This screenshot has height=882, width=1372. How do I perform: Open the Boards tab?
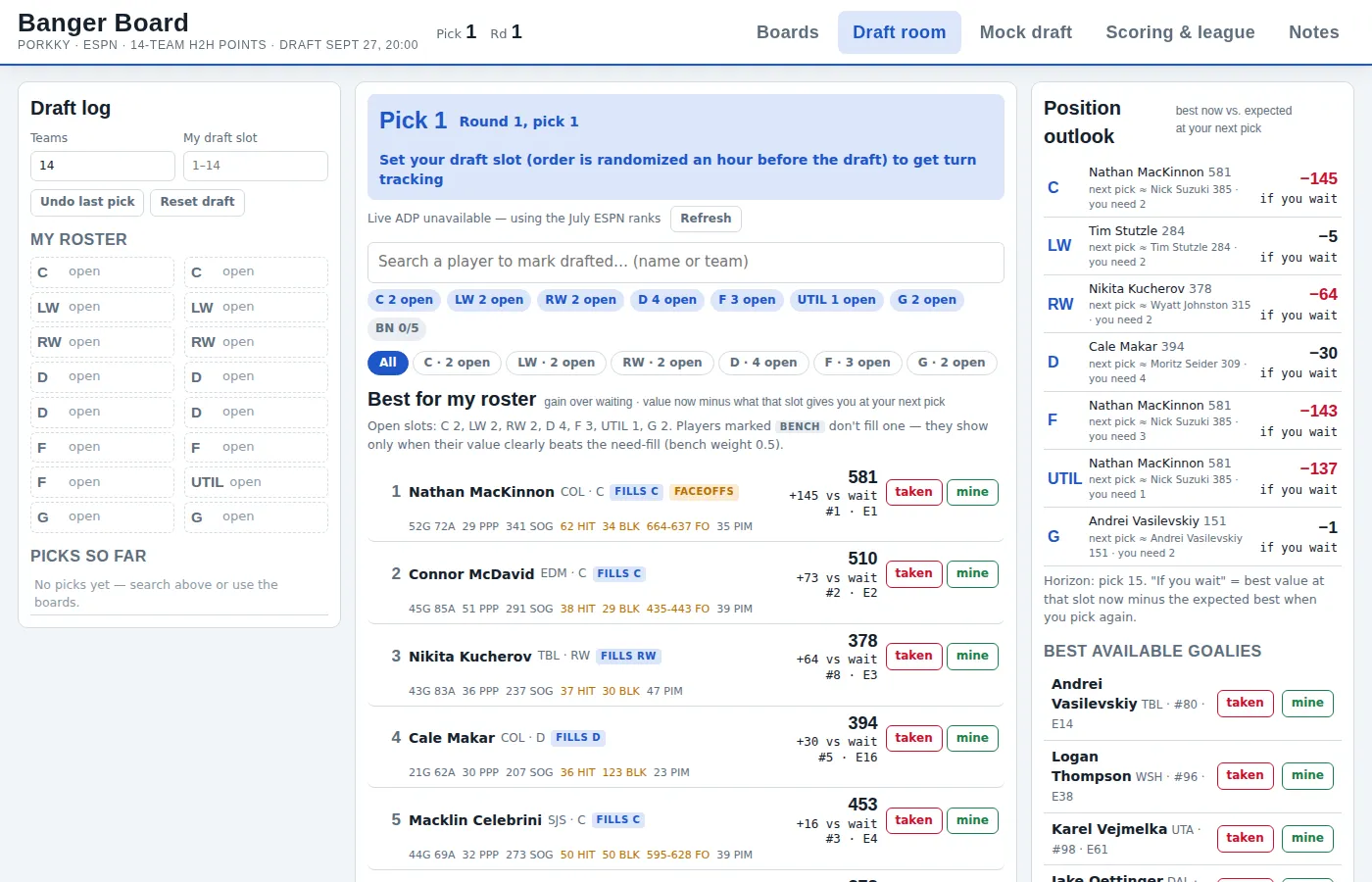(x=787, y=32)
